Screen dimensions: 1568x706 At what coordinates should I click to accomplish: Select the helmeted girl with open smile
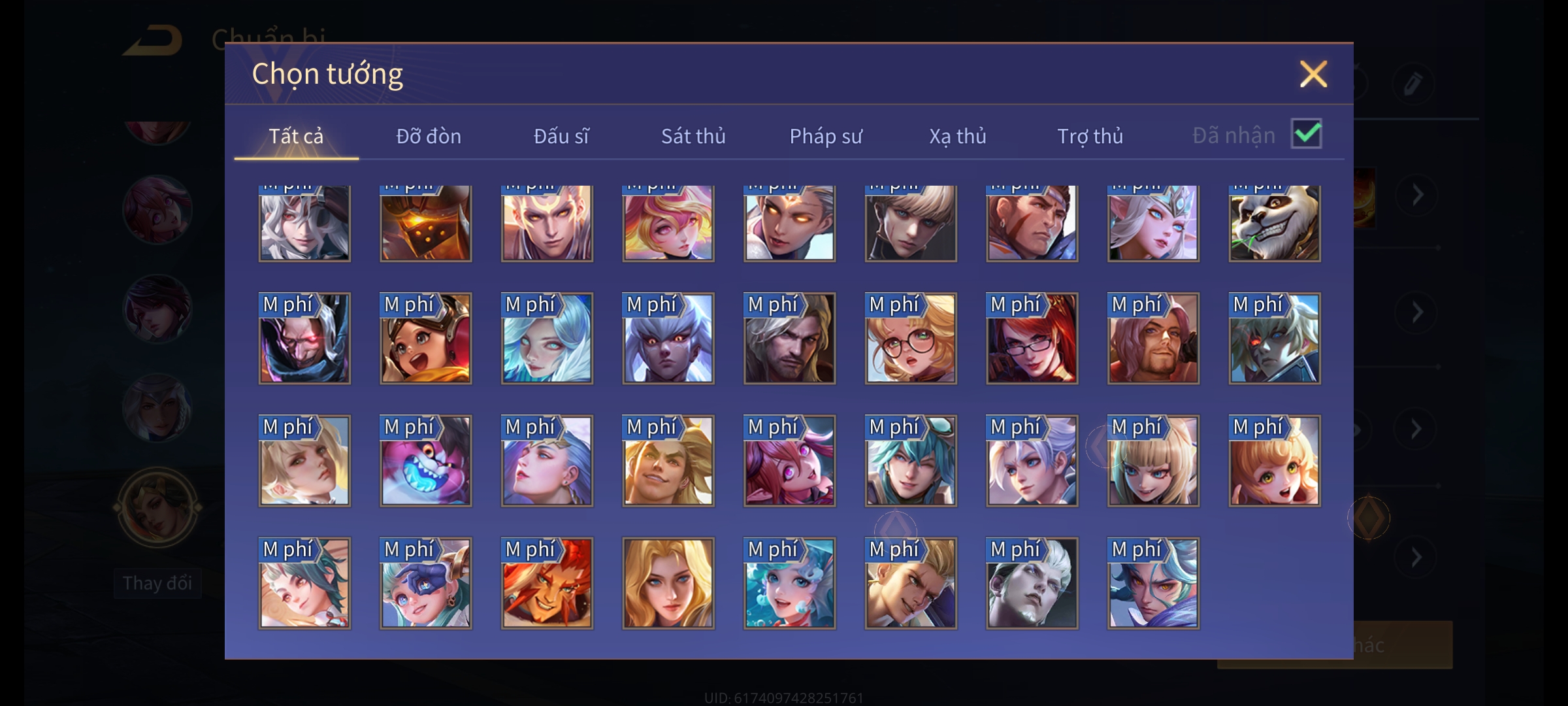(425, 338)
